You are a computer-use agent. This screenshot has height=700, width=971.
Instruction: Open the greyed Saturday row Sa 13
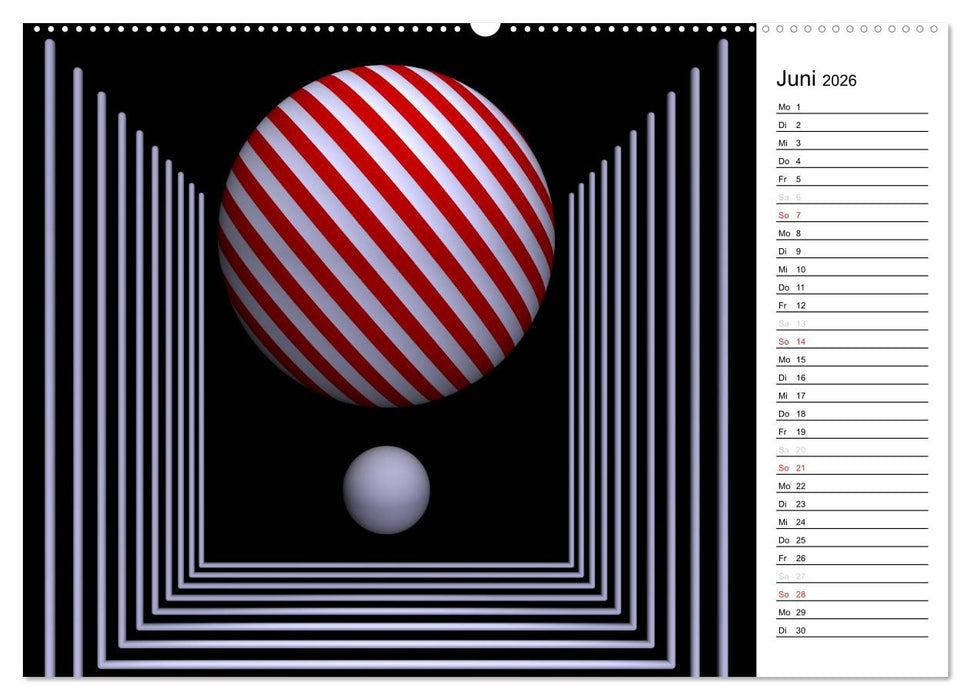[x=790, y=323]
